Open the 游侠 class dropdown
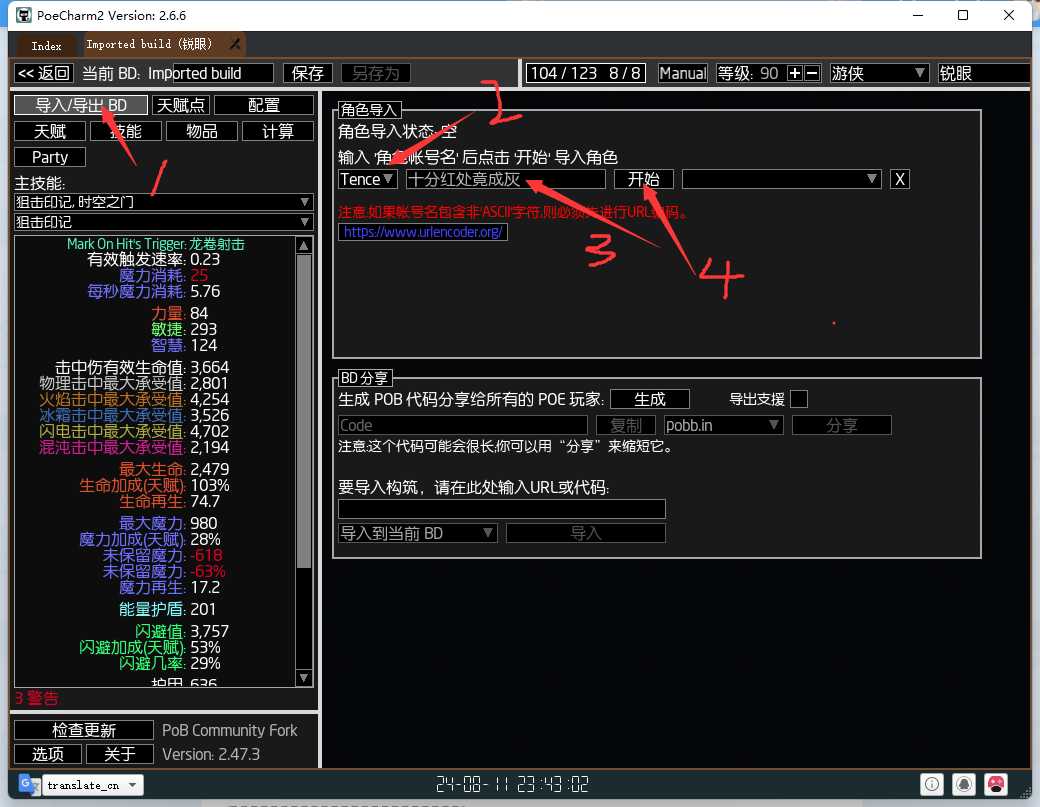Image resolution: width=1040 pixels, height=807 pixels. (x=879, y=73)
